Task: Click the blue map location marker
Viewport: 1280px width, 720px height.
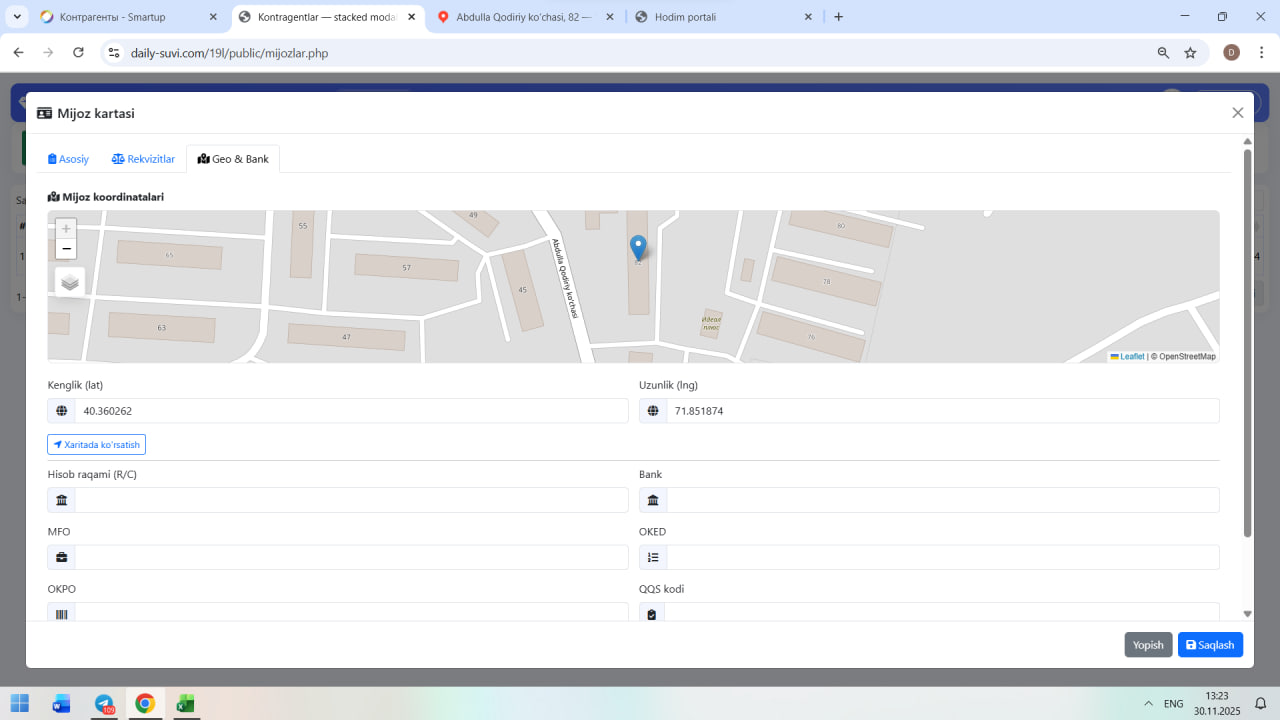Action: pyautogui.click(x=638, y=247)
